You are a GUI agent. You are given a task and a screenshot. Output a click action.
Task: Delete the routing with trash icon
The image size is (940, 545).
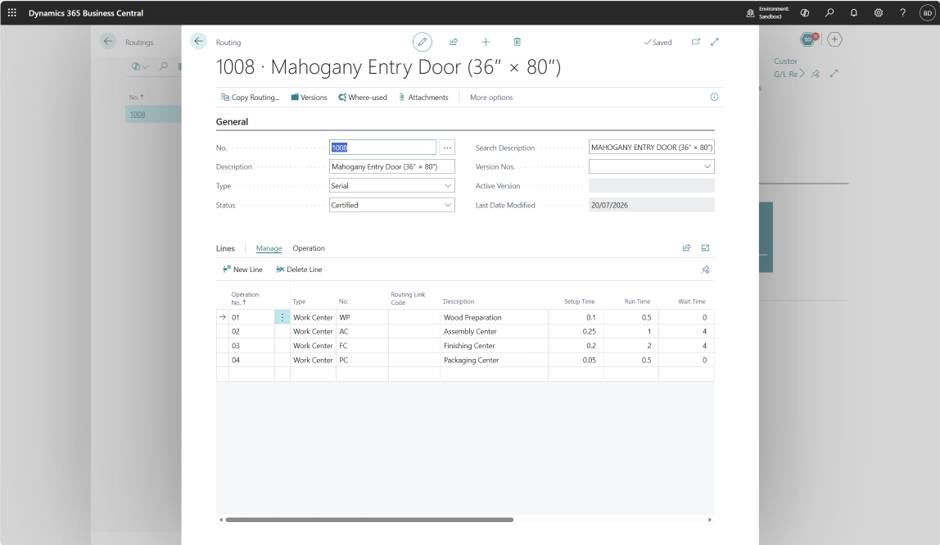click(517, 42)
